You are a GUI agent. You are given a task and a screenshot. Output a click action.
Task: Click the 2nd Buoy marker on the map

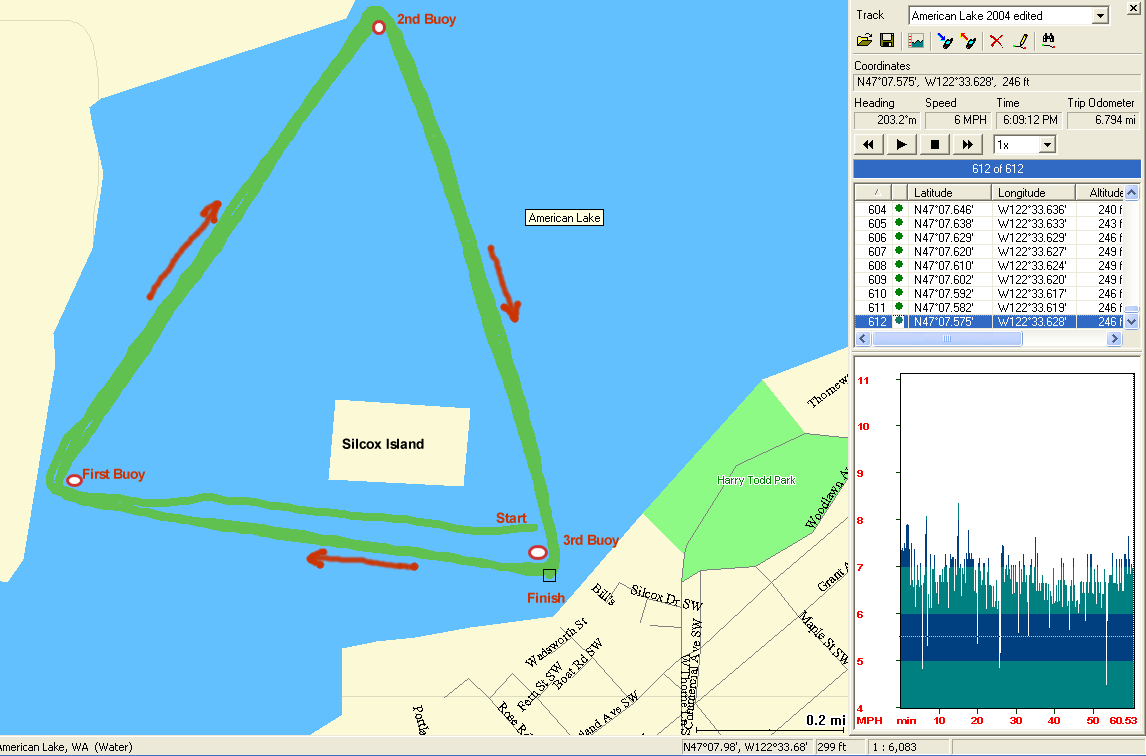[x=379, y=27]
